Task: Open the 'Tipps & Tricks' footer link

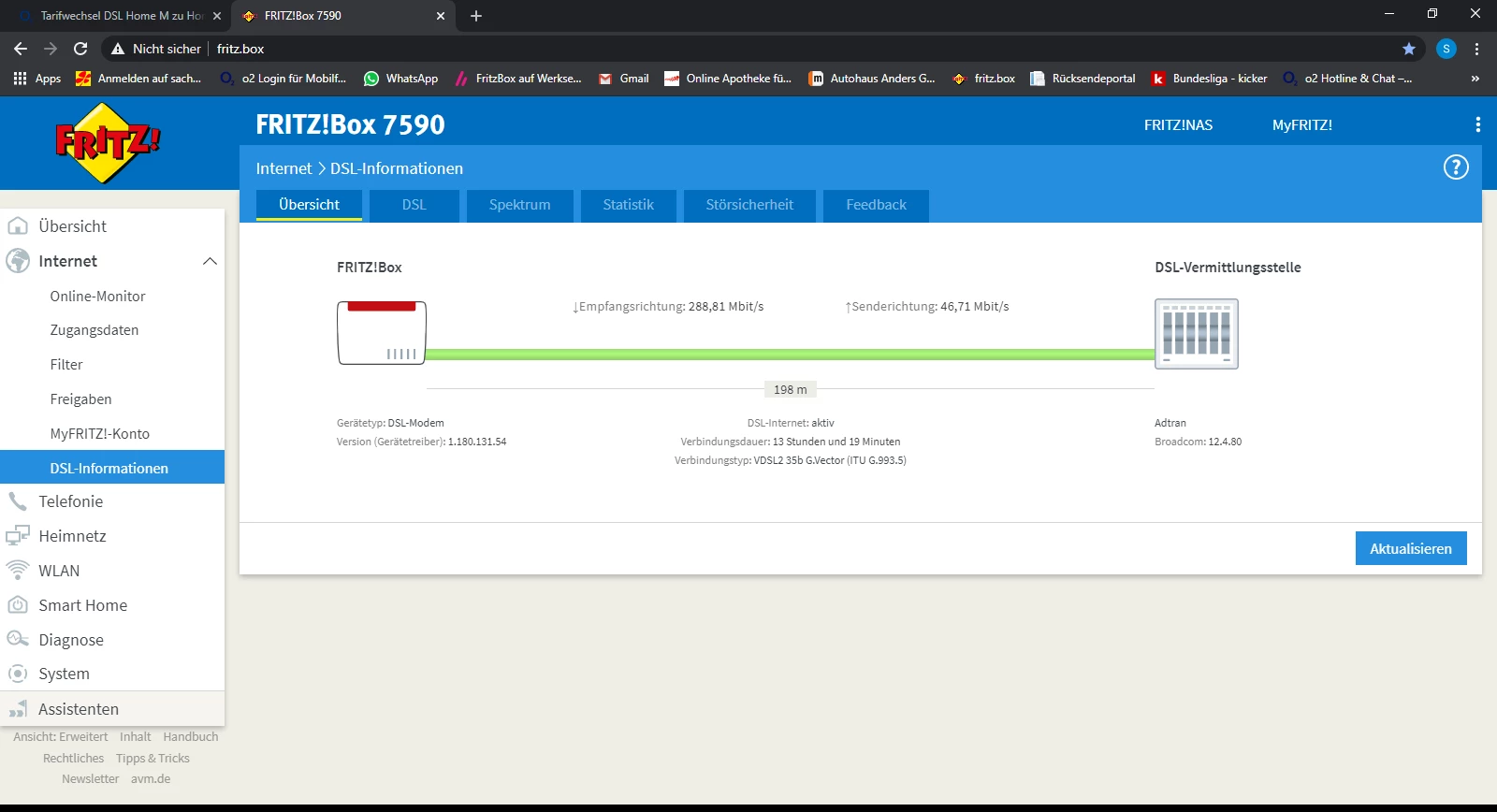Action: point(153,759)
